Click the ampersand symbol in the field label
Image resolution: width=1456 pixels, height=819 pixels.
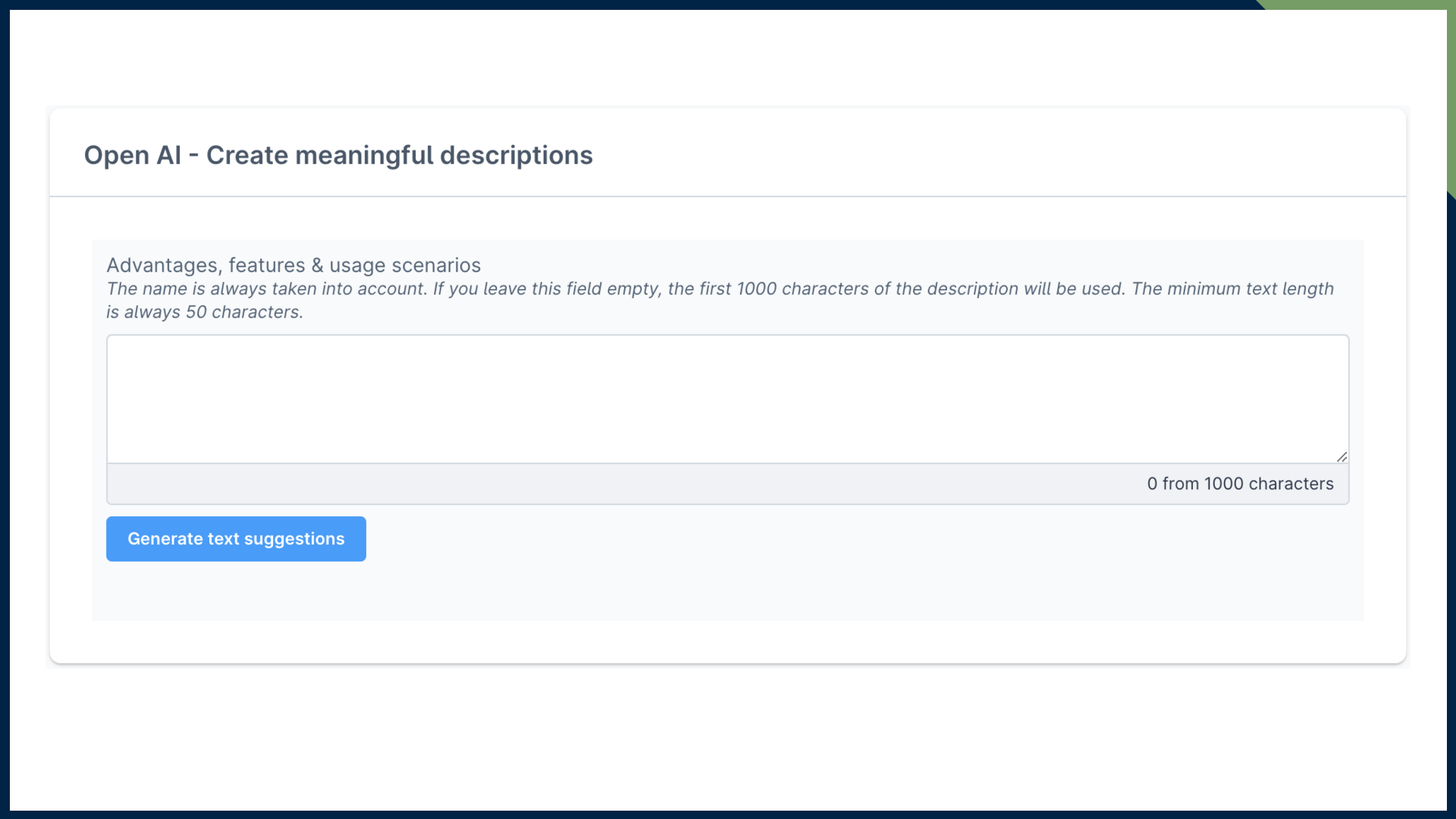pos(317,265)
